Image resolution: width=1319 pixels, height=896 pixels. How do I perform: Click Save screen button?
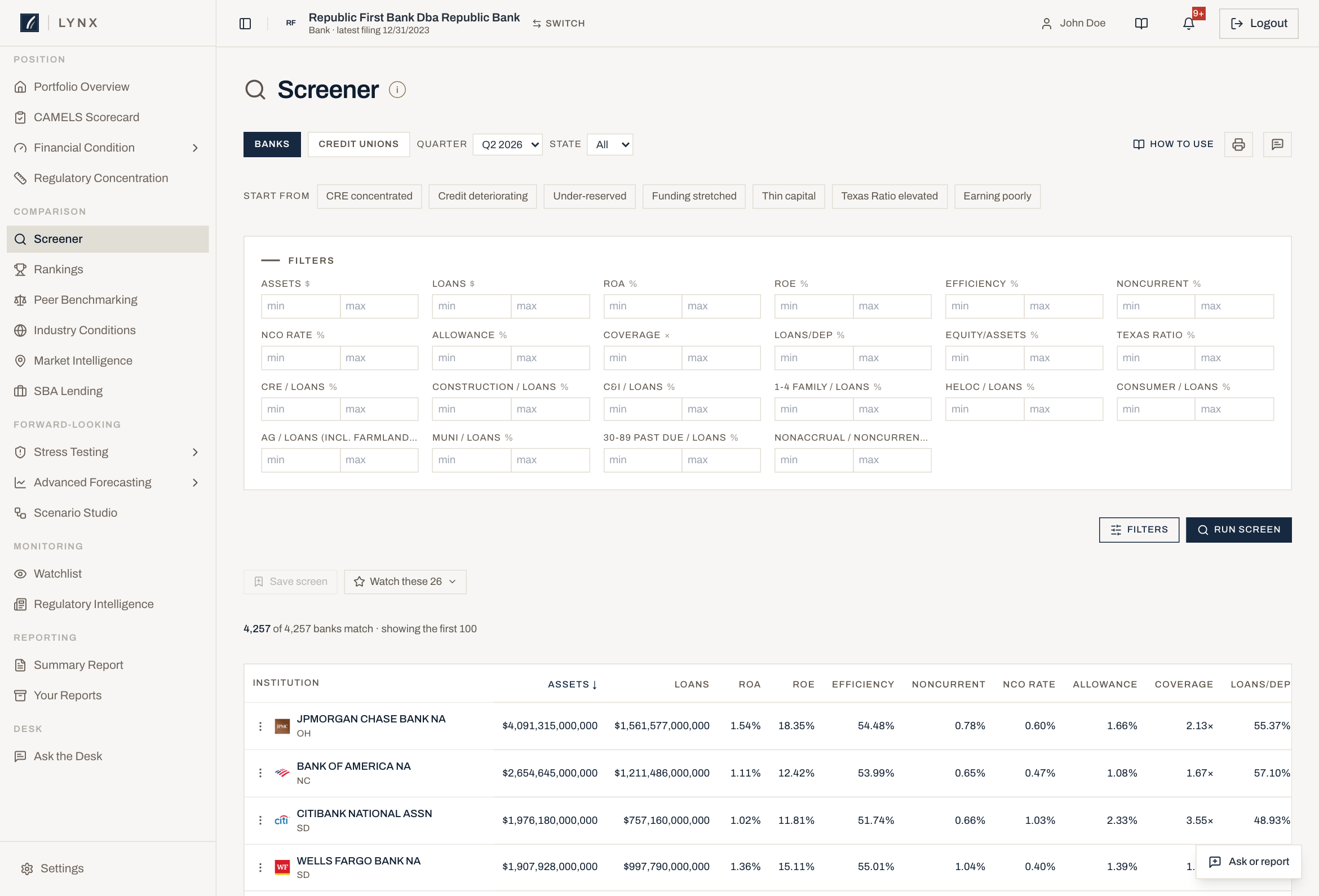290,582
